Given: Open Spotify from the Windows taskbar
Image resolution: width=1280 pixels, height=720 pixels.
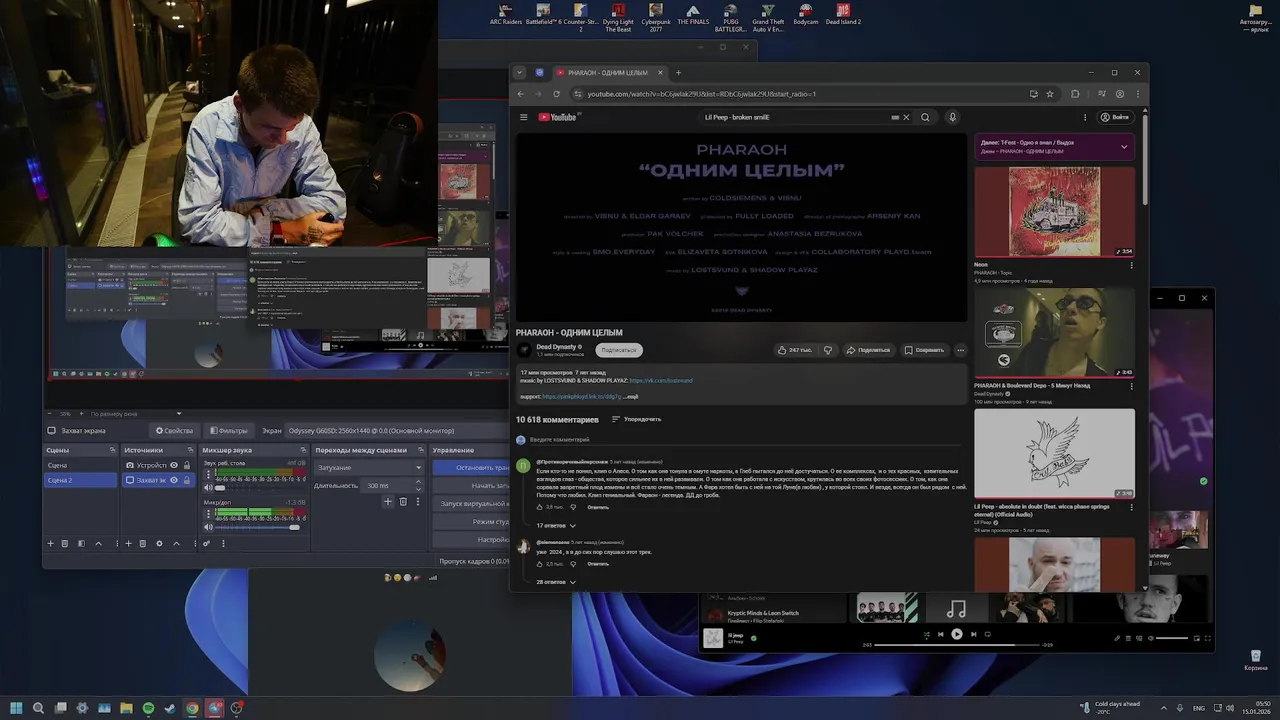Looking at the screenshot, I should point(148,708).
